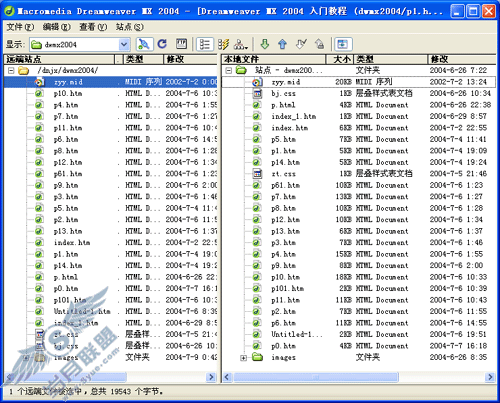
Task: Select p61.htm in the local files pane
Action: tap(285, 185)
